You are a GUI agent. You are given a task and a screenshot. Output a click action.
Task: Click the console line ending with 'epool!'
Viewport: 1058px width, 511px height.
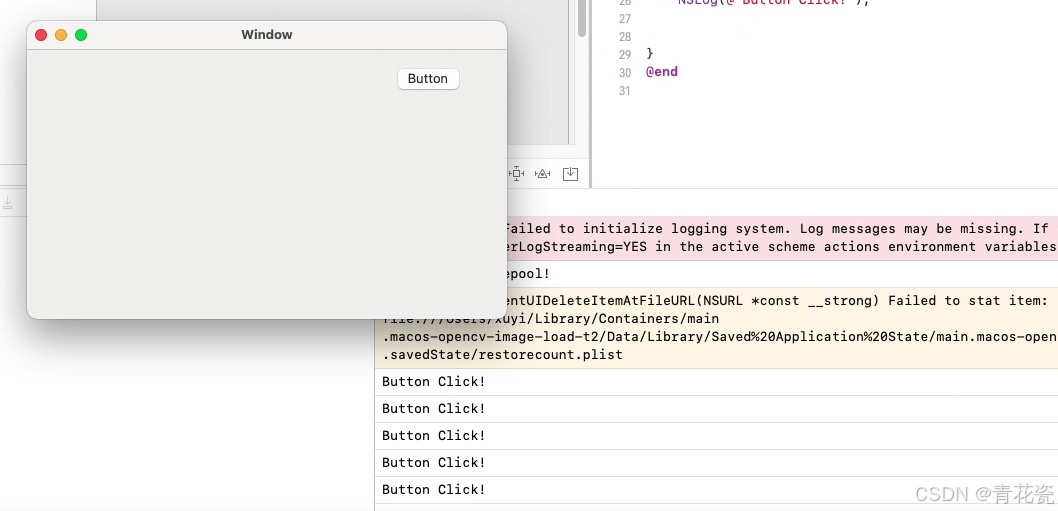coord(781,274)
